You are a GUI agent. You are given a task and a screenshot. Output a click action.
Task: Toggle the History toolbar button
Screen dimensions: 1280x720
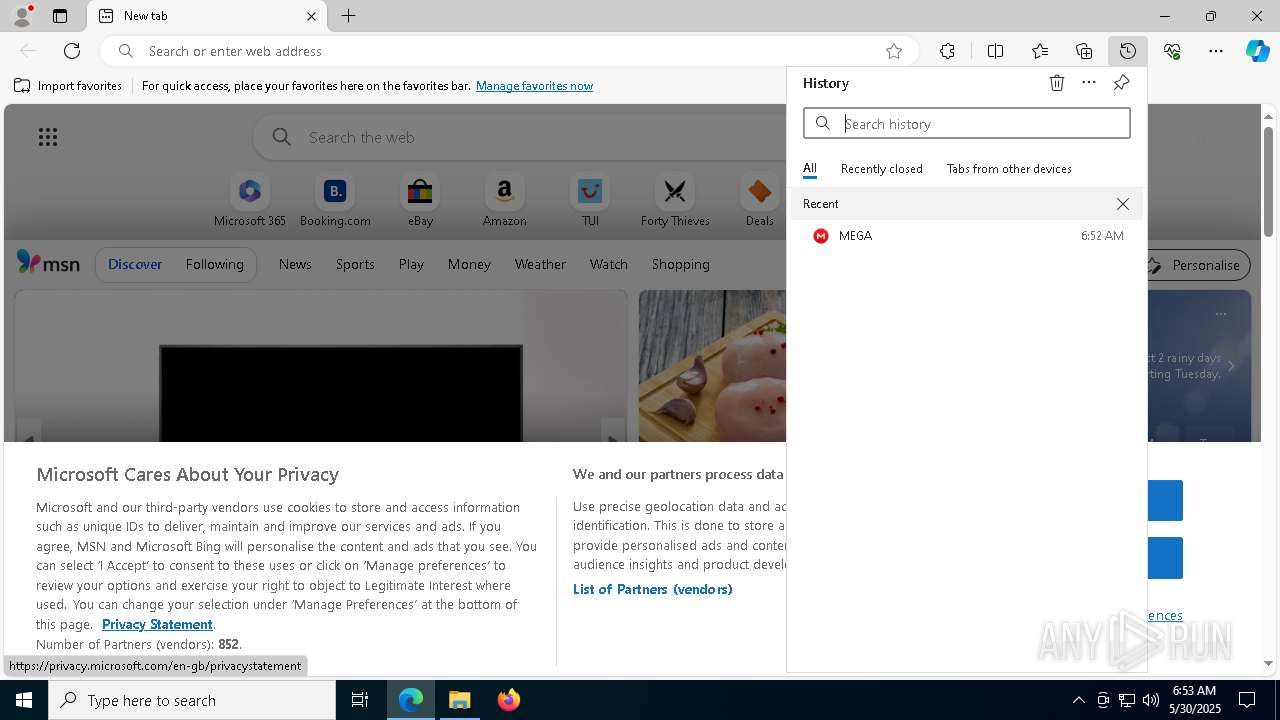click(x=1128, y=51)
